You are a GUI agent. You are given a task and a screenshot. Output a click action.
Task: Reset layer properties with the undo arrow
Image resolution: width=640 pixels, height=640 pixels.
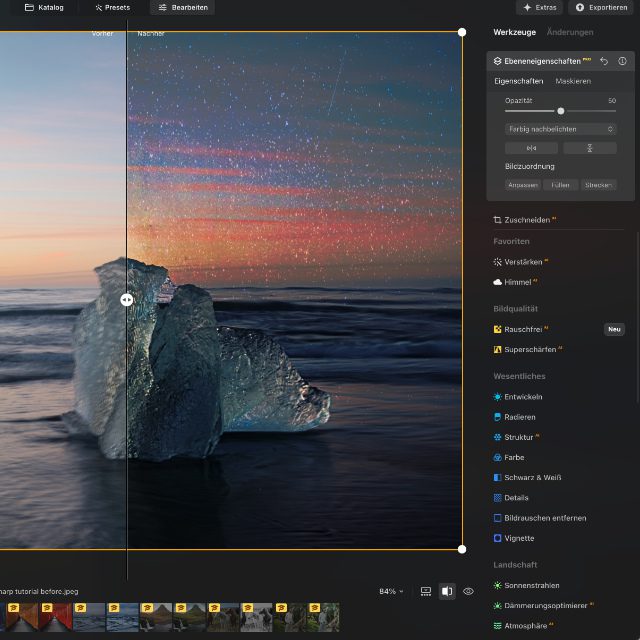604,61
